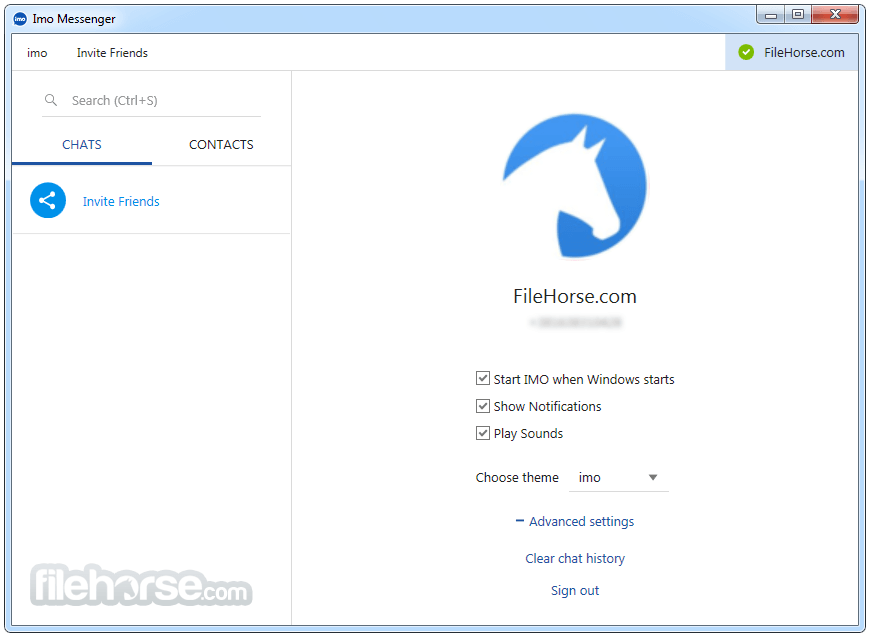Click the green online status checkmark icon
This screenshot has width=869, height=636.
pyautogui.click(x=746, y=53)
